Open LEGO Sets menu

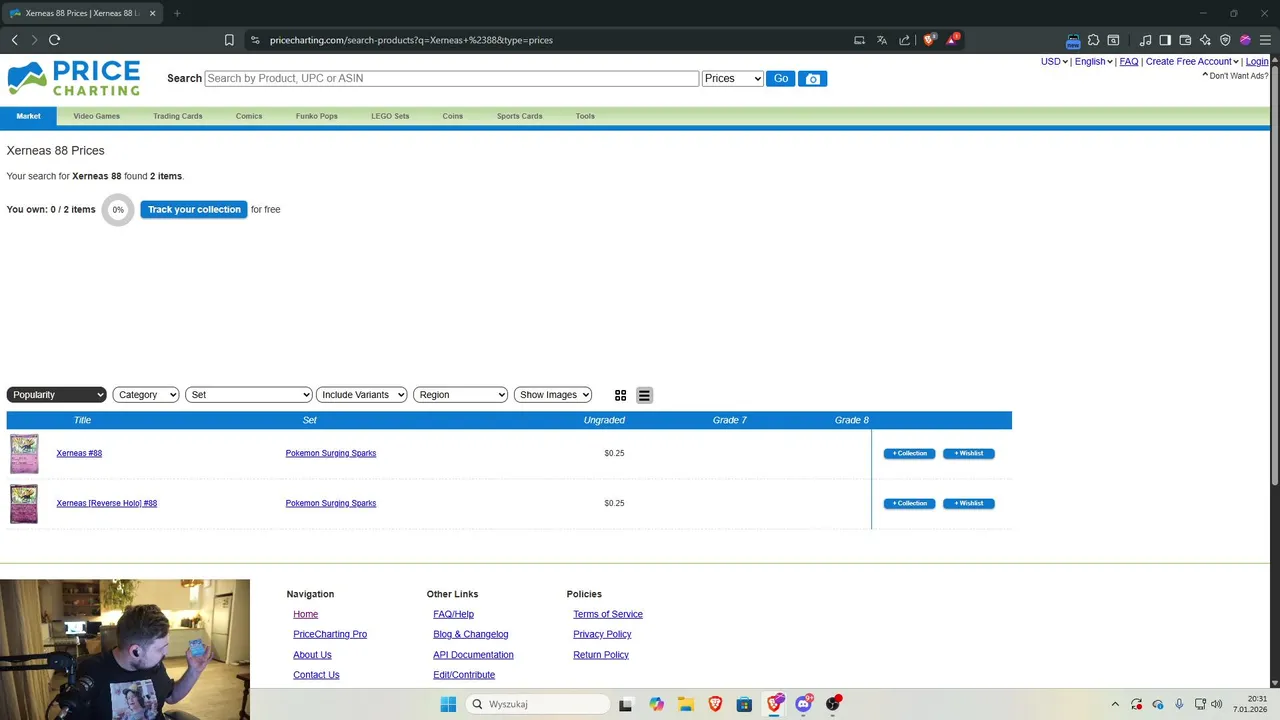coord(390,116)
